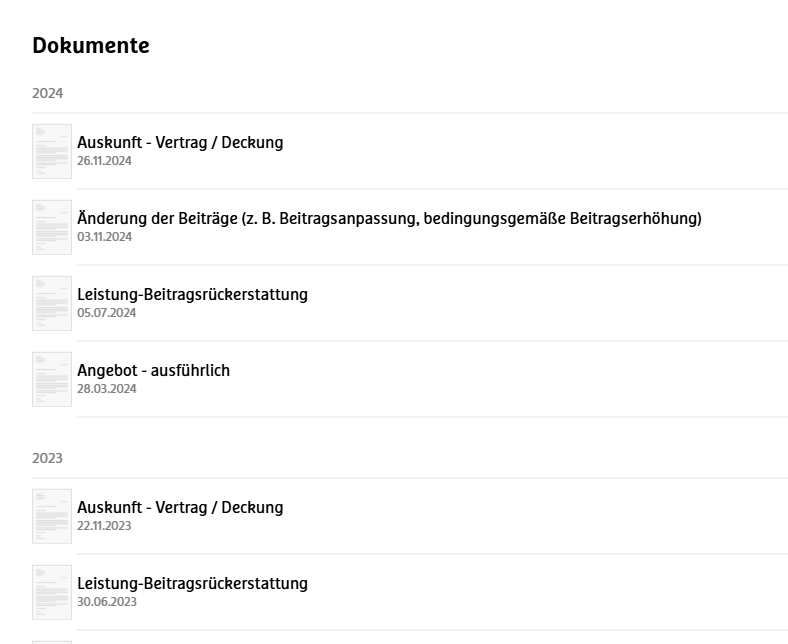The image size is (788, 644).
Task: Open document icon for 05.07.2024 Leistung-Beitragsrückerstattung
Action: pyautogui.click(x=52, y=303)
